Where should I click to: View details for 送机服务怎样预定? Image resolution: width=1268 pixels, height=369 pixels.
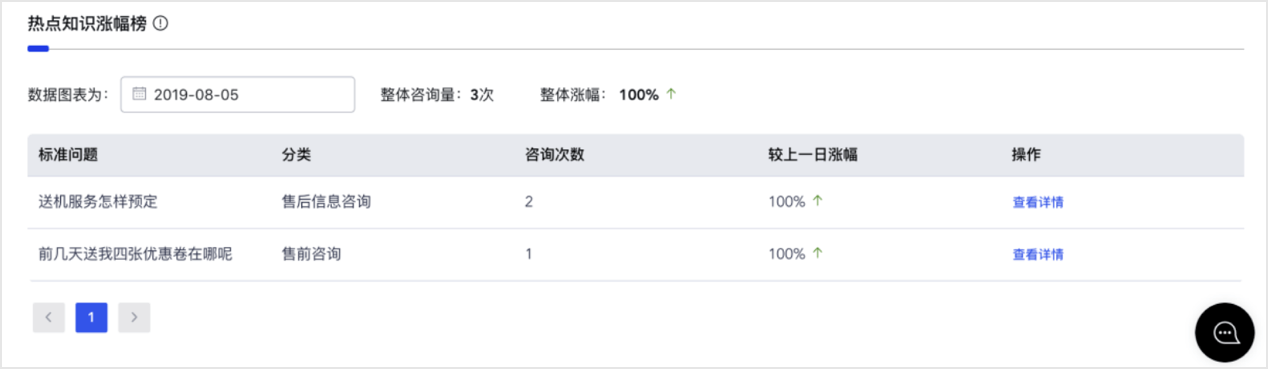tap(1038, 202)
